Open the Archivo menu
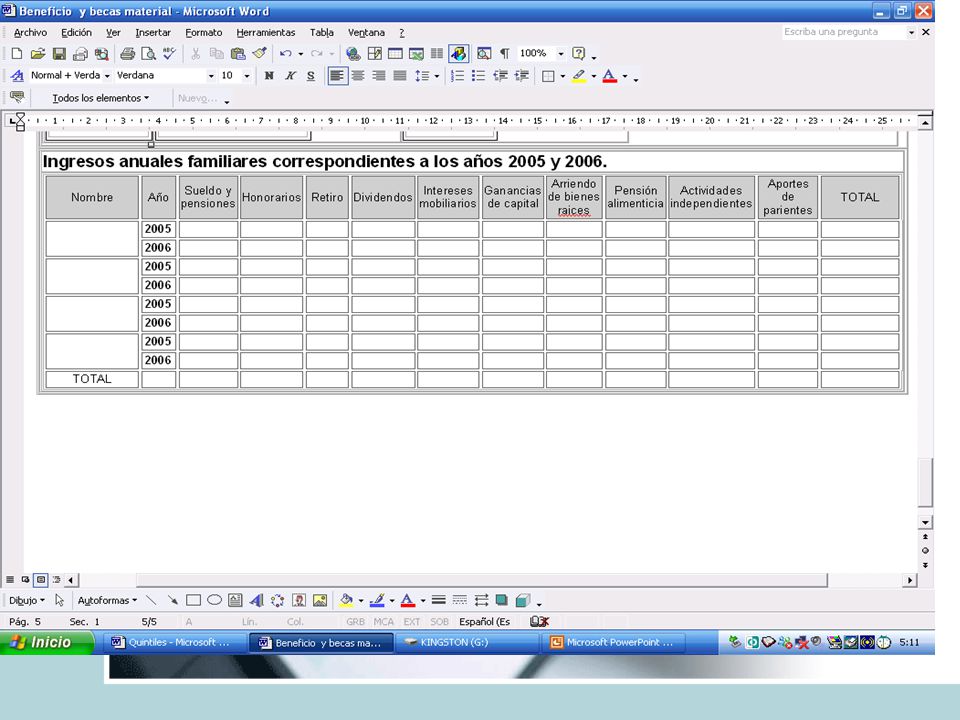Image resolution: width=960 pixels, height=720 pixels. click(x=30, y=32)
